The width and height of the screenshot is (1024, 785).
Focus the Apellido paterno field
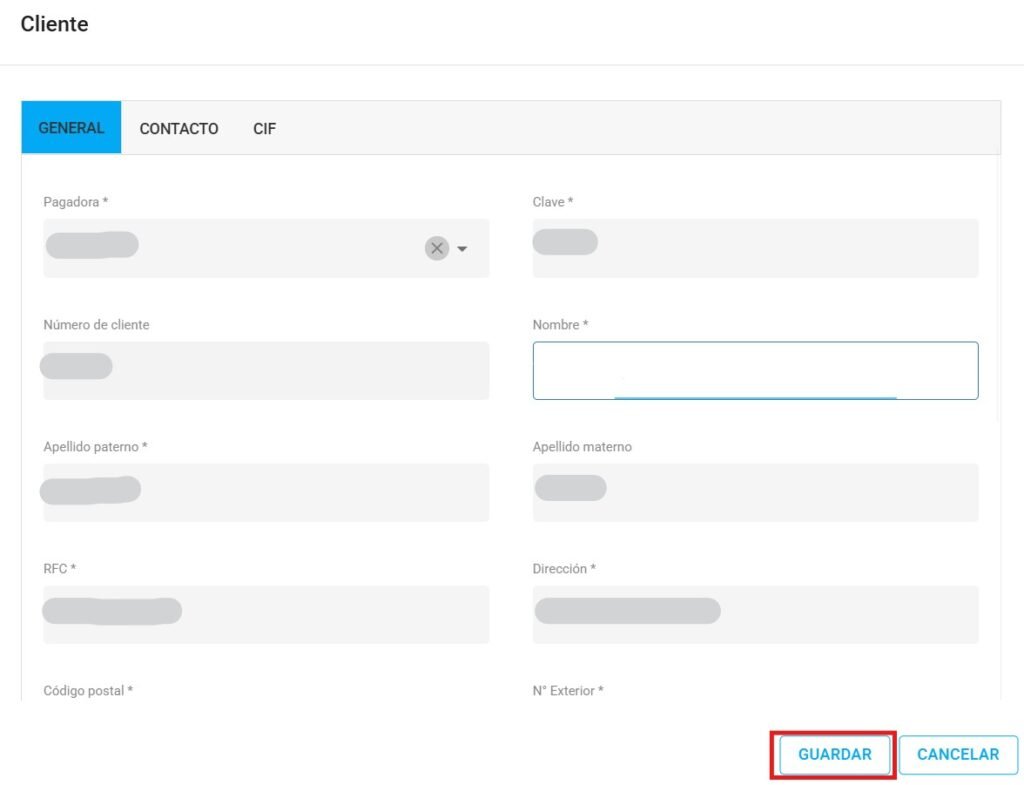click(x=265, y=493)
